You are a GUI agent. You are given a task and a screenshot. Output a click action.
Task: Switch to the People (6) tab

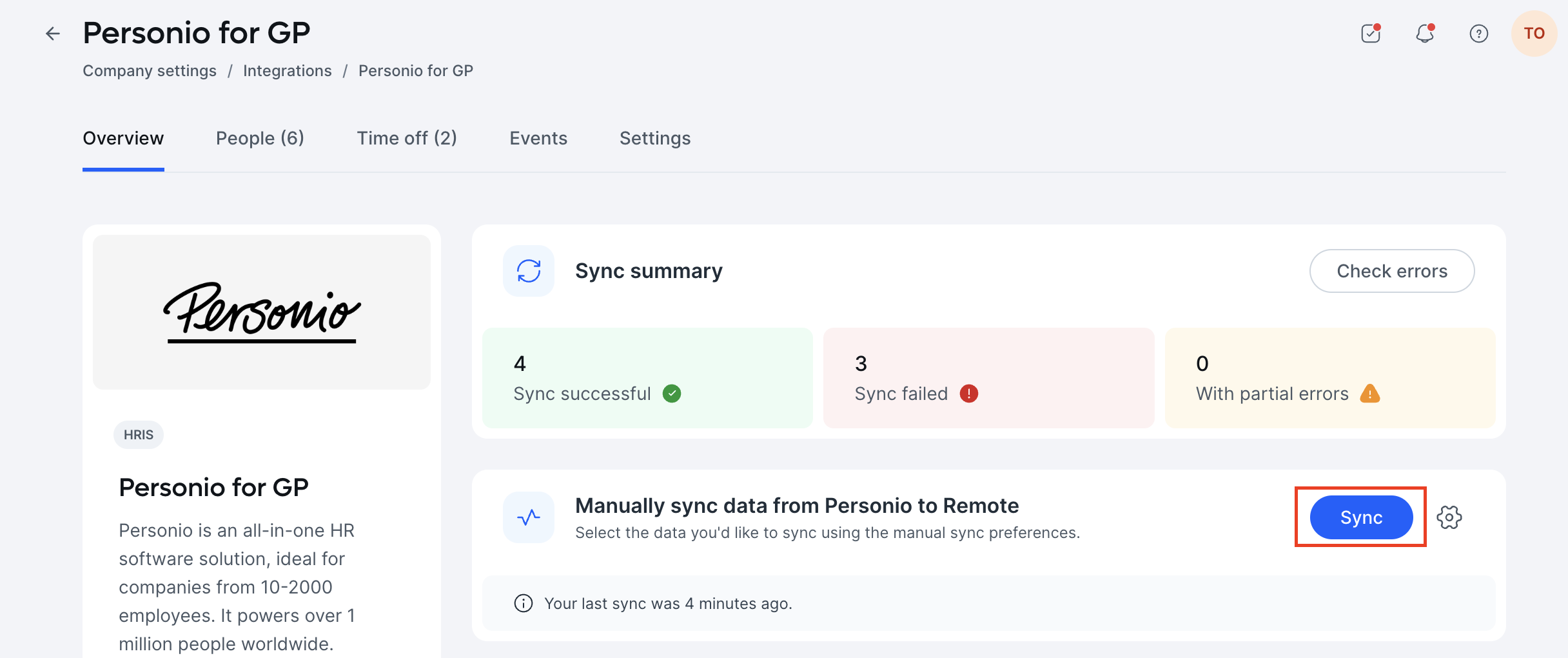click(x=260, y=138)
